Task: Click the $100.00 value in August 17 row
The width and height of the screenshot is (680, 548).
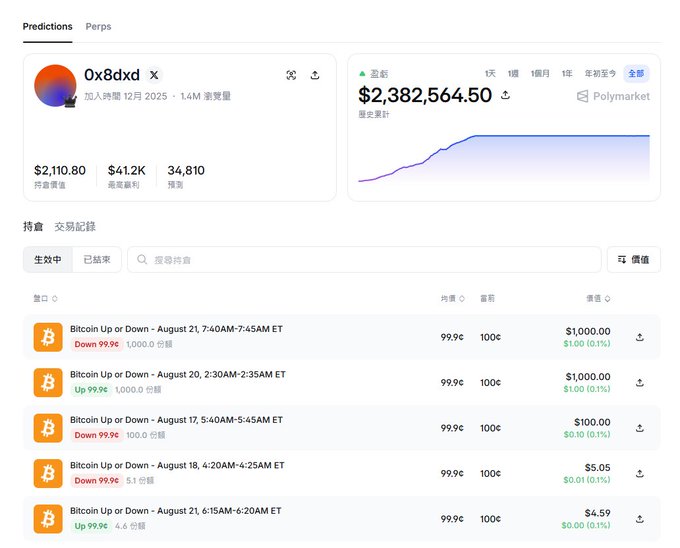Action: coord(592,422)
